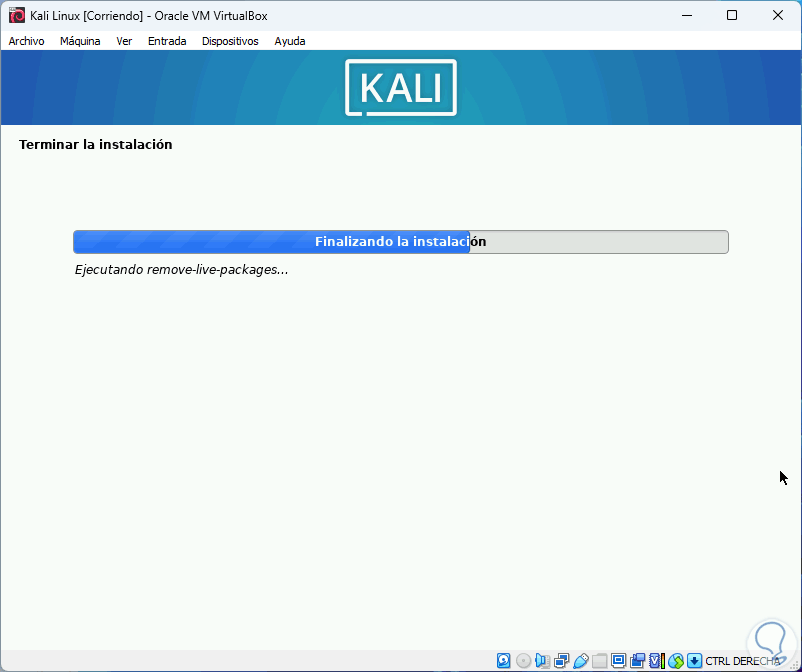
Task: Click the CPU virtualization status icon
Action: pyautogui.click(x=657, y=660)
